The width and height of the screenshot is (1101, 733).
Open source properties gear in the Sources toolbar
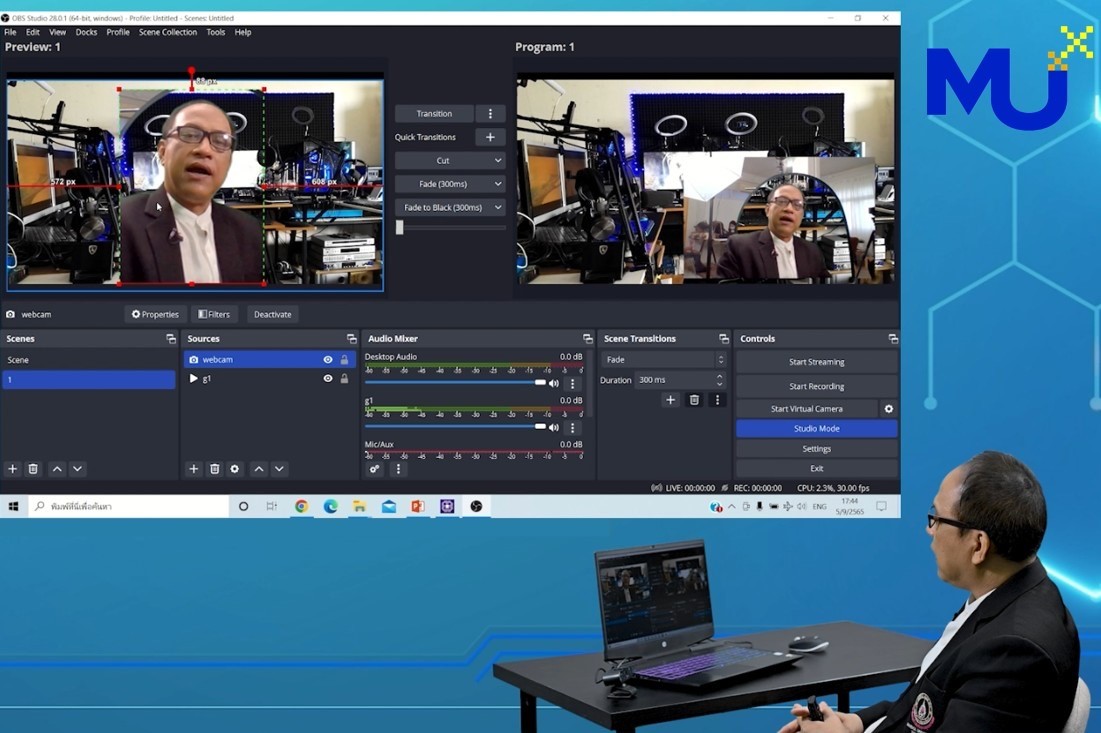pos(235,468)
